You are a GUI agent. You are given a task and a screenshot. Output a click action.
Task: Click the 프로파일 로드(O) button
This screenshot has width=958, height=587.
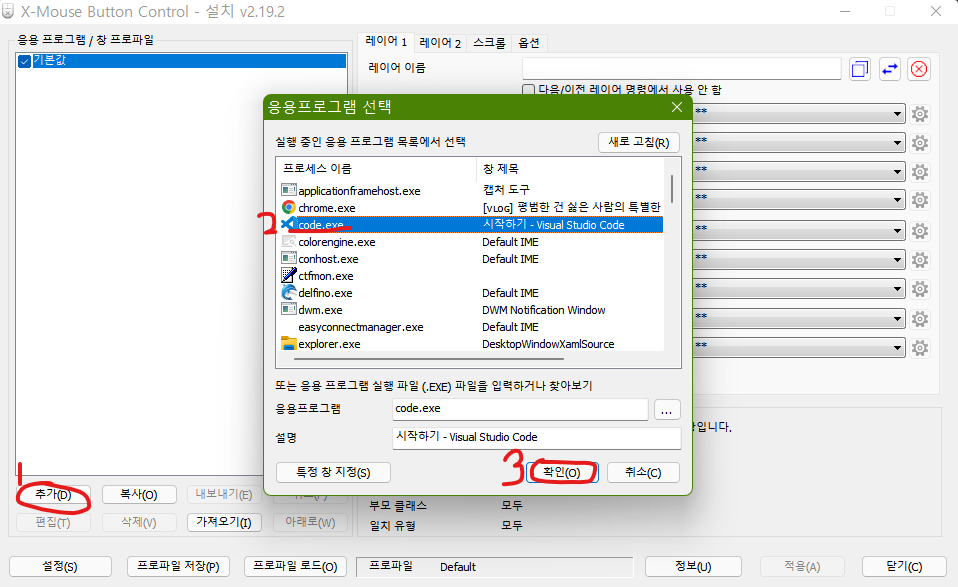(295, 567)
